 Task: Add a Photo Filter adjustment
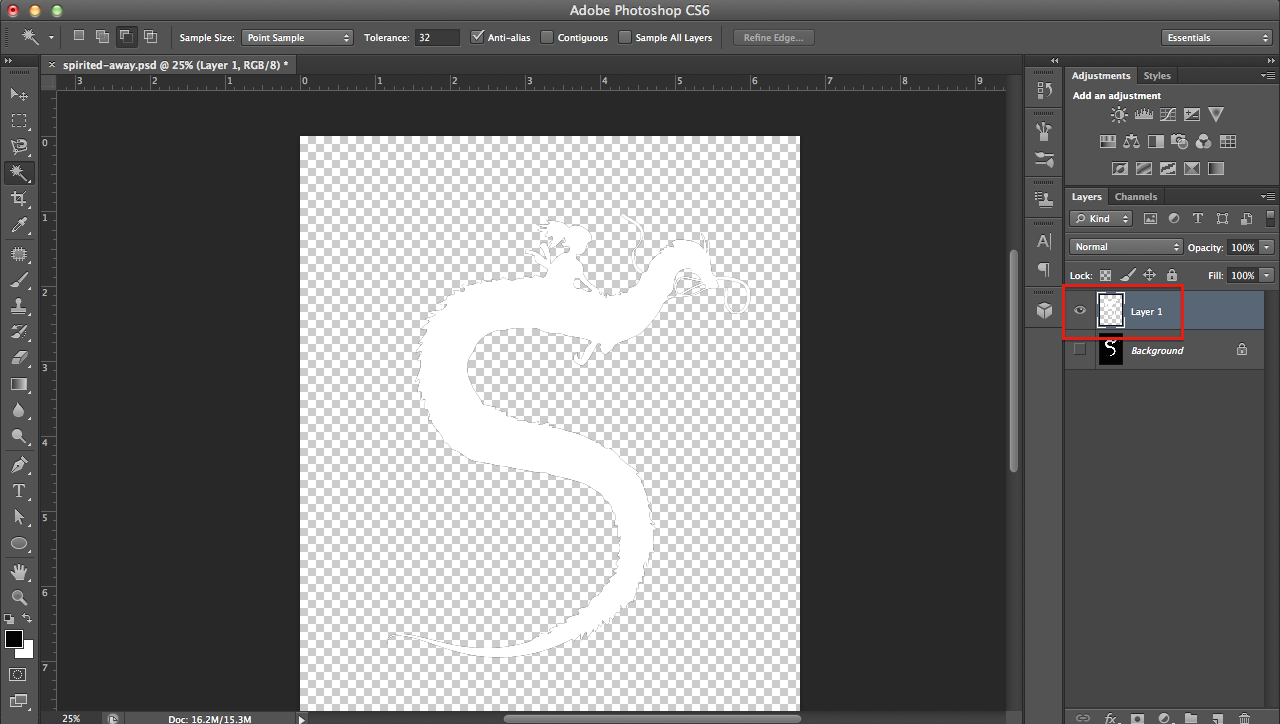point(1180,142)
